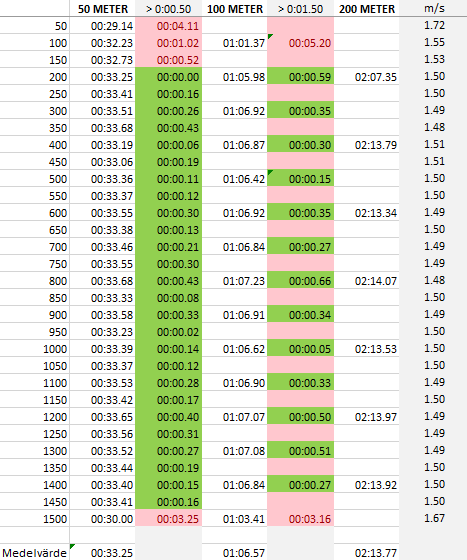The width and height of the screenshot is (467, 560).
Task: Select average 100 meter cell 01:06.57
Action: tap(235, 553)
